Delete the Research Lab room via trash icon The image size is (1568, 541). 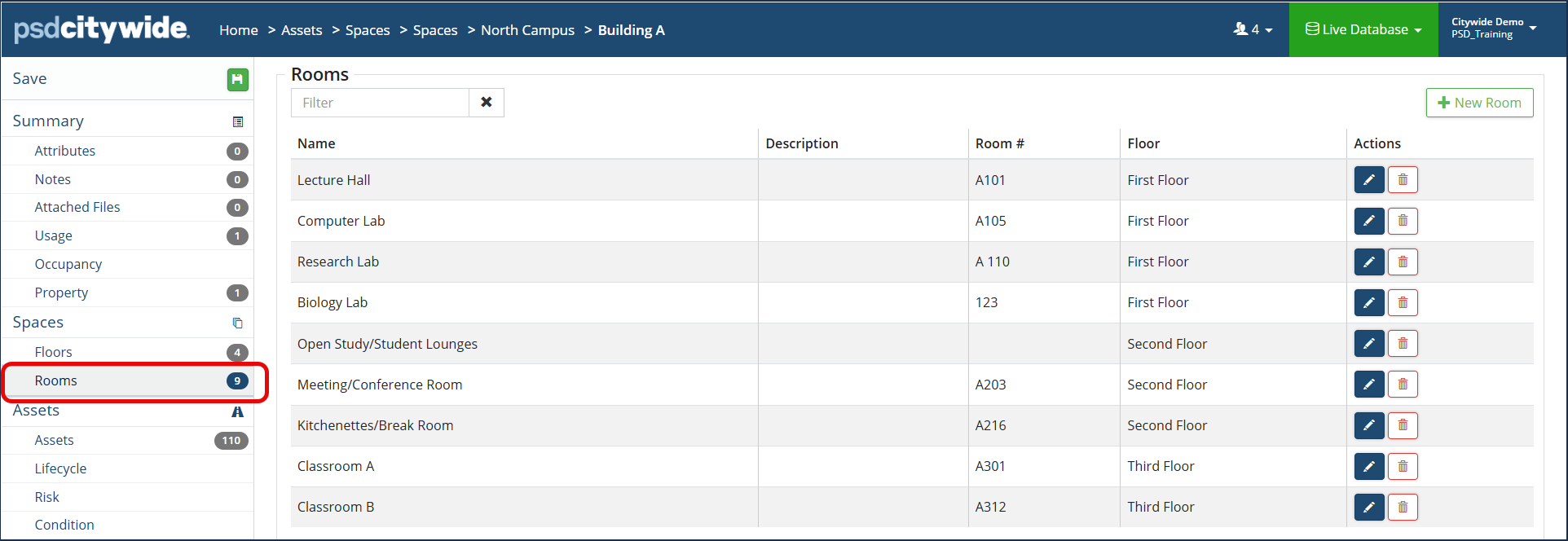click(x=1403, y=262)
